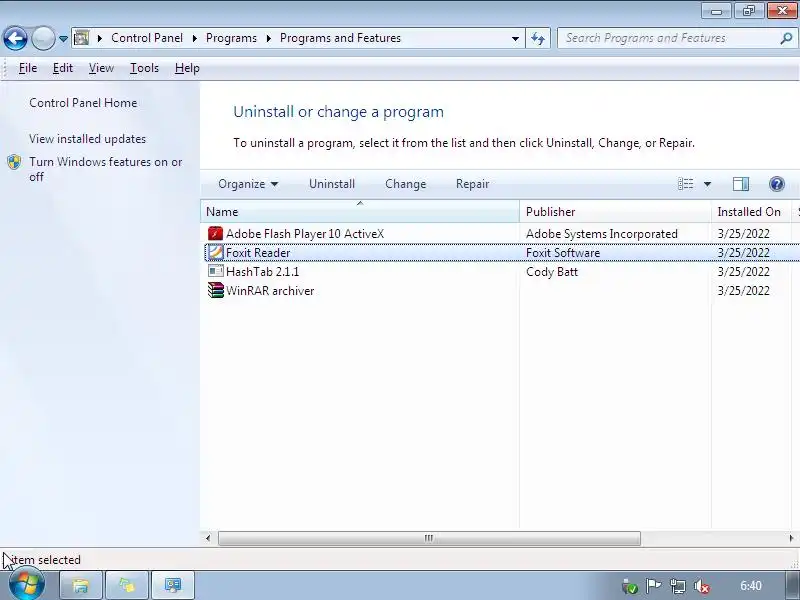This screenshot has width=800, height=600.
Task: Click the change view icon
Action: (685, 184)
